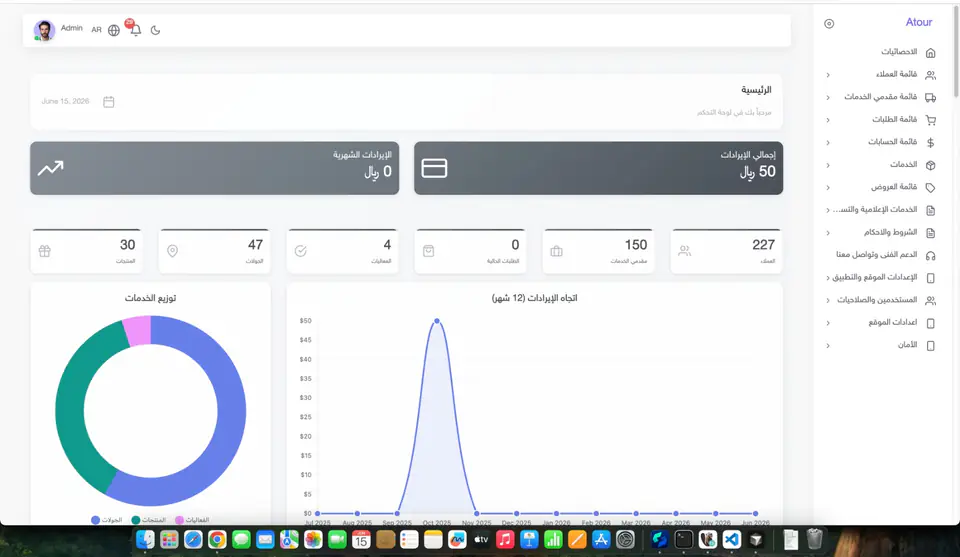Click the AR language label

tap(96, 30)
